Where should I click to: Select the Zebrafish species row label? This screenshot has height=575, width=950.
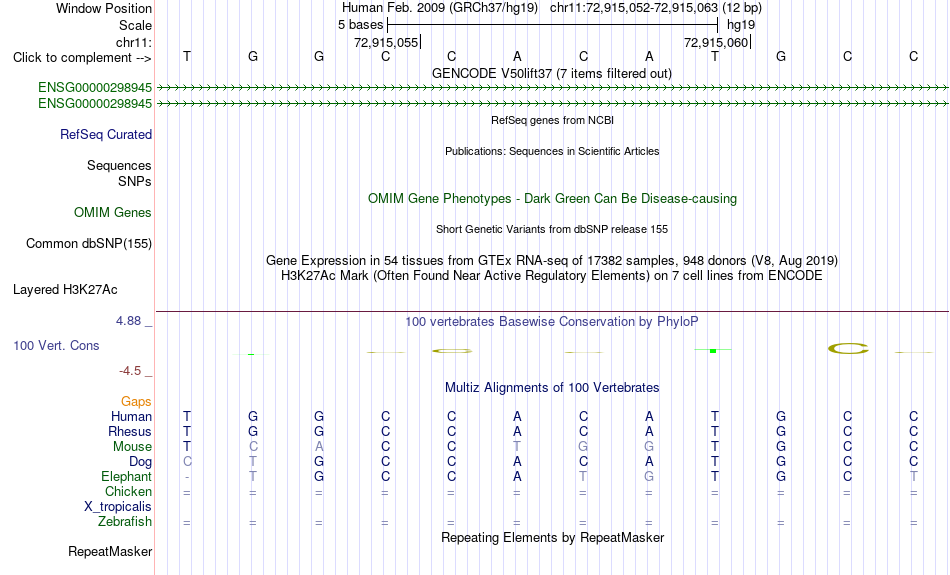[x=125, y=522]
